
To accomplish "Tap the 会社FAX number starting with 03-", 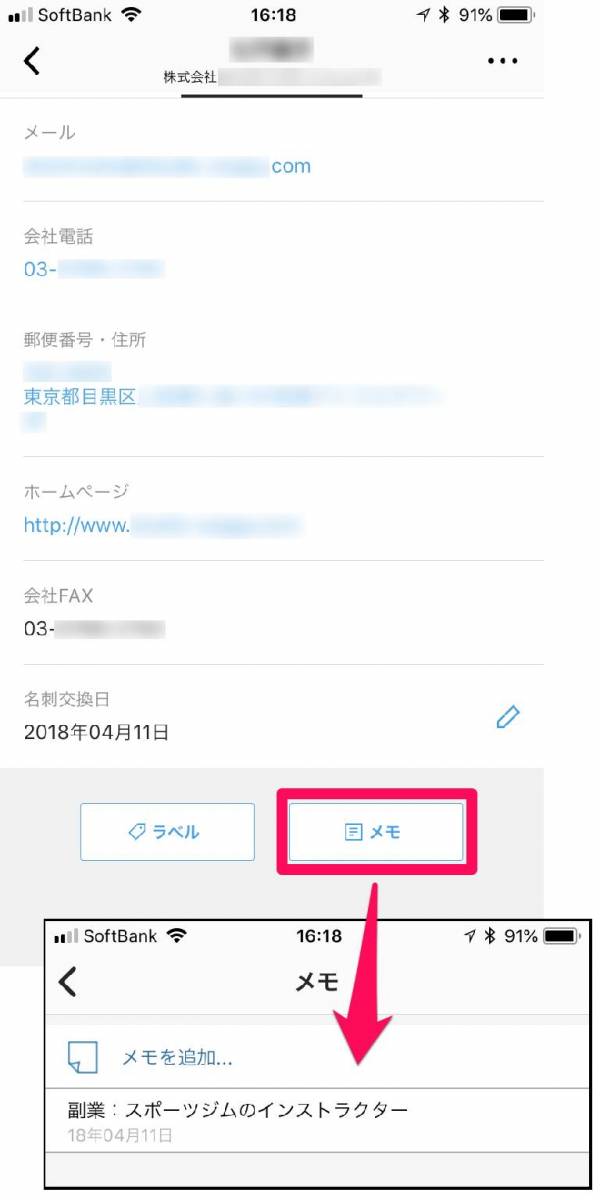I will pyautogui.click(x=94, y=629).
